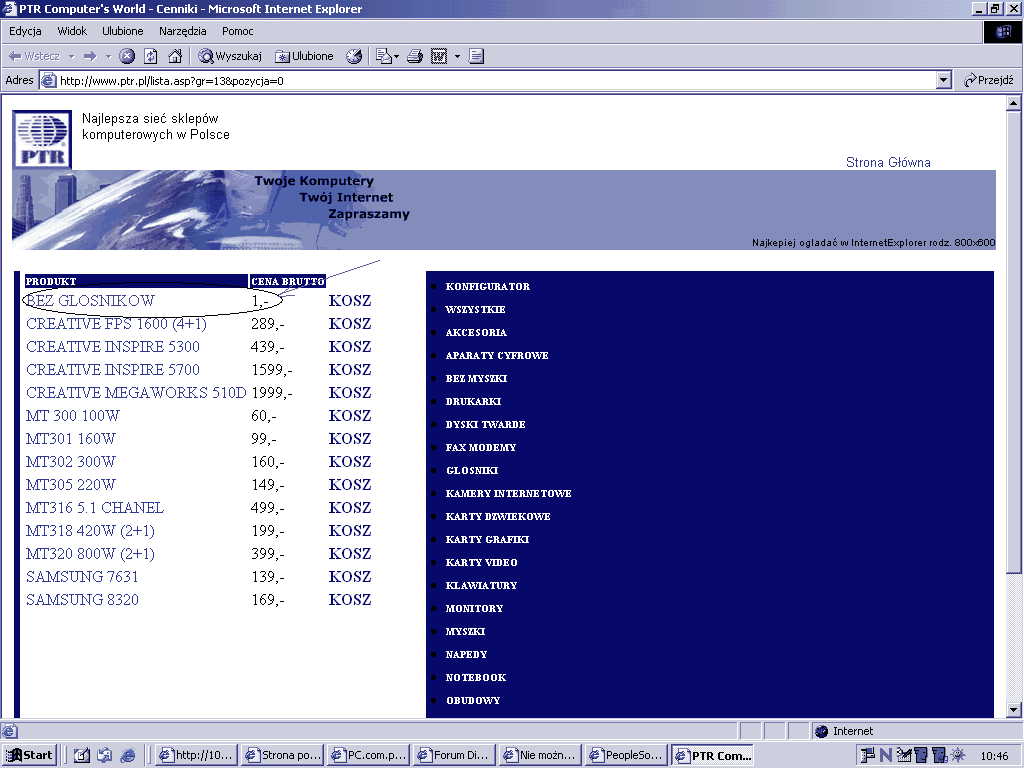
Task: Open the WSZYSTKIE category
Action: click(475, 310)
